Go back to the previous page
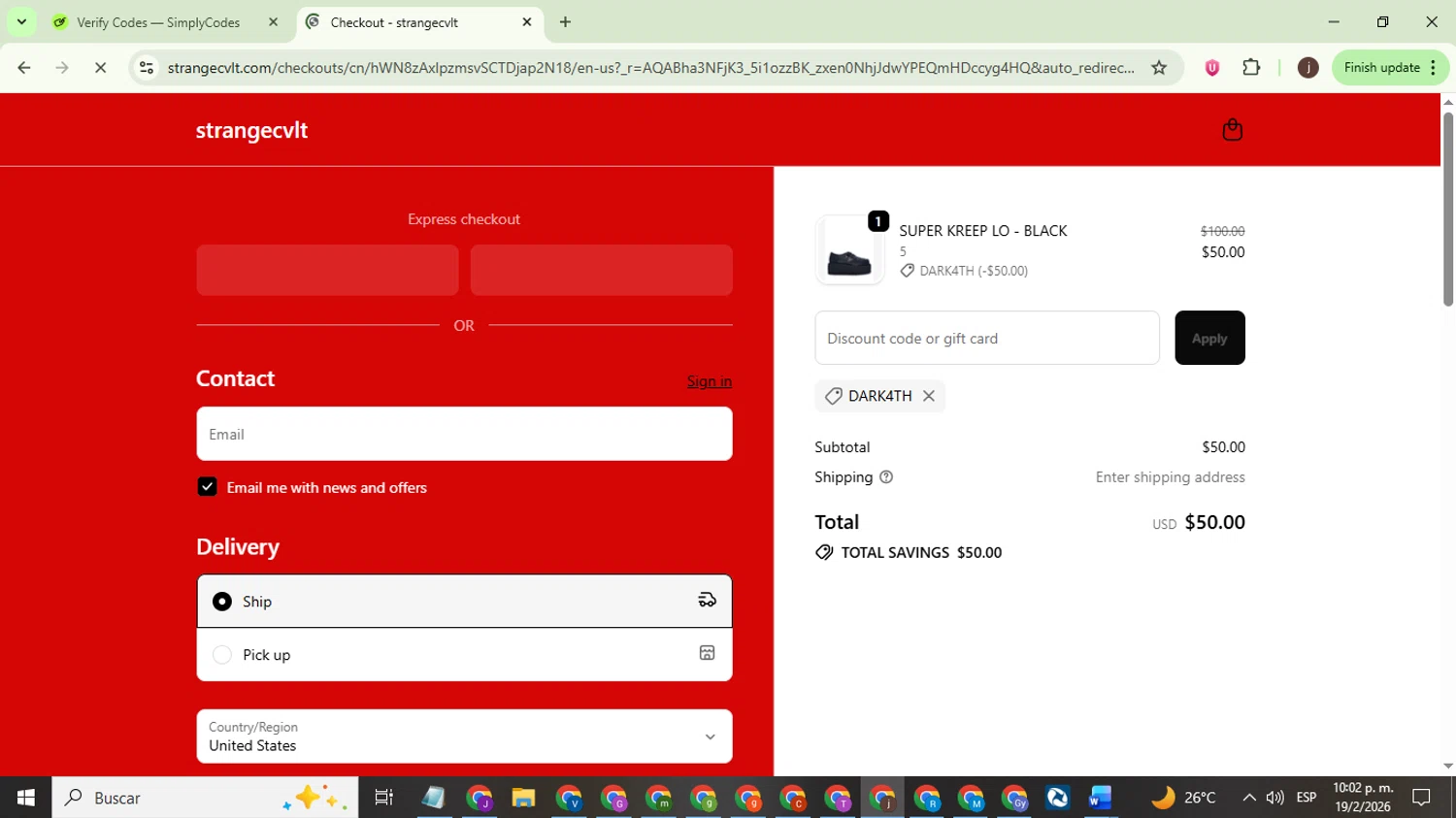The image size is (1456, 818). pos(24,67)
